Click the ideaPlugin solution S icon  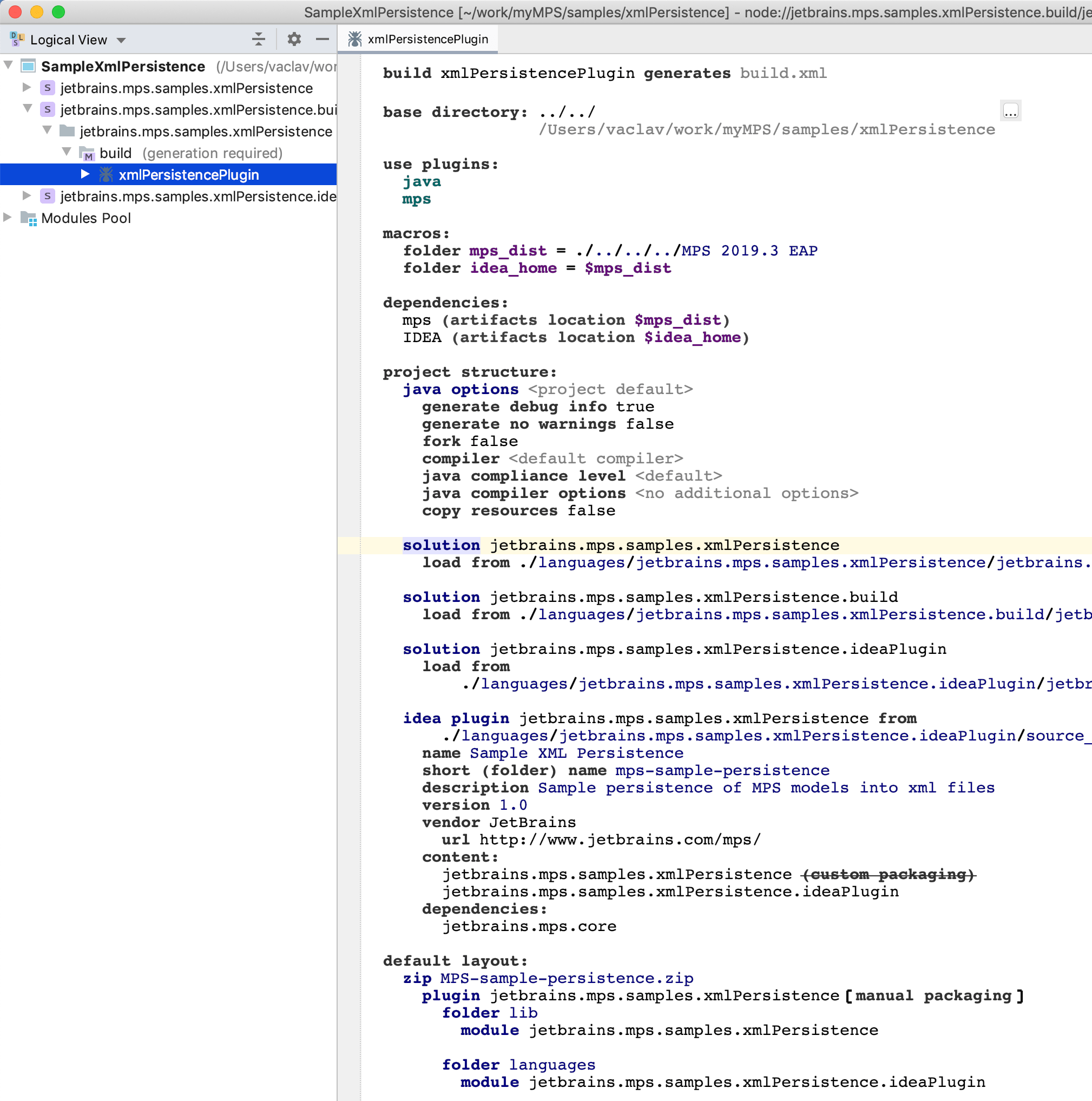pyautogui.click(x=48, y=196)
